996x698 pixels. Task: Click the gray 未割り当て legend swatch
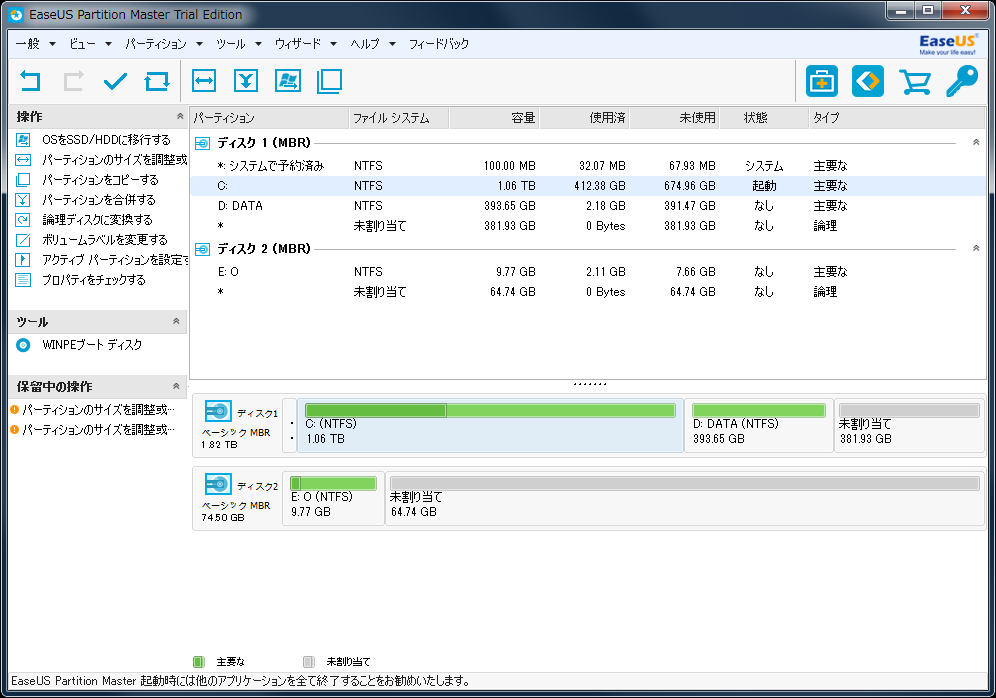(x=309, y=662)
